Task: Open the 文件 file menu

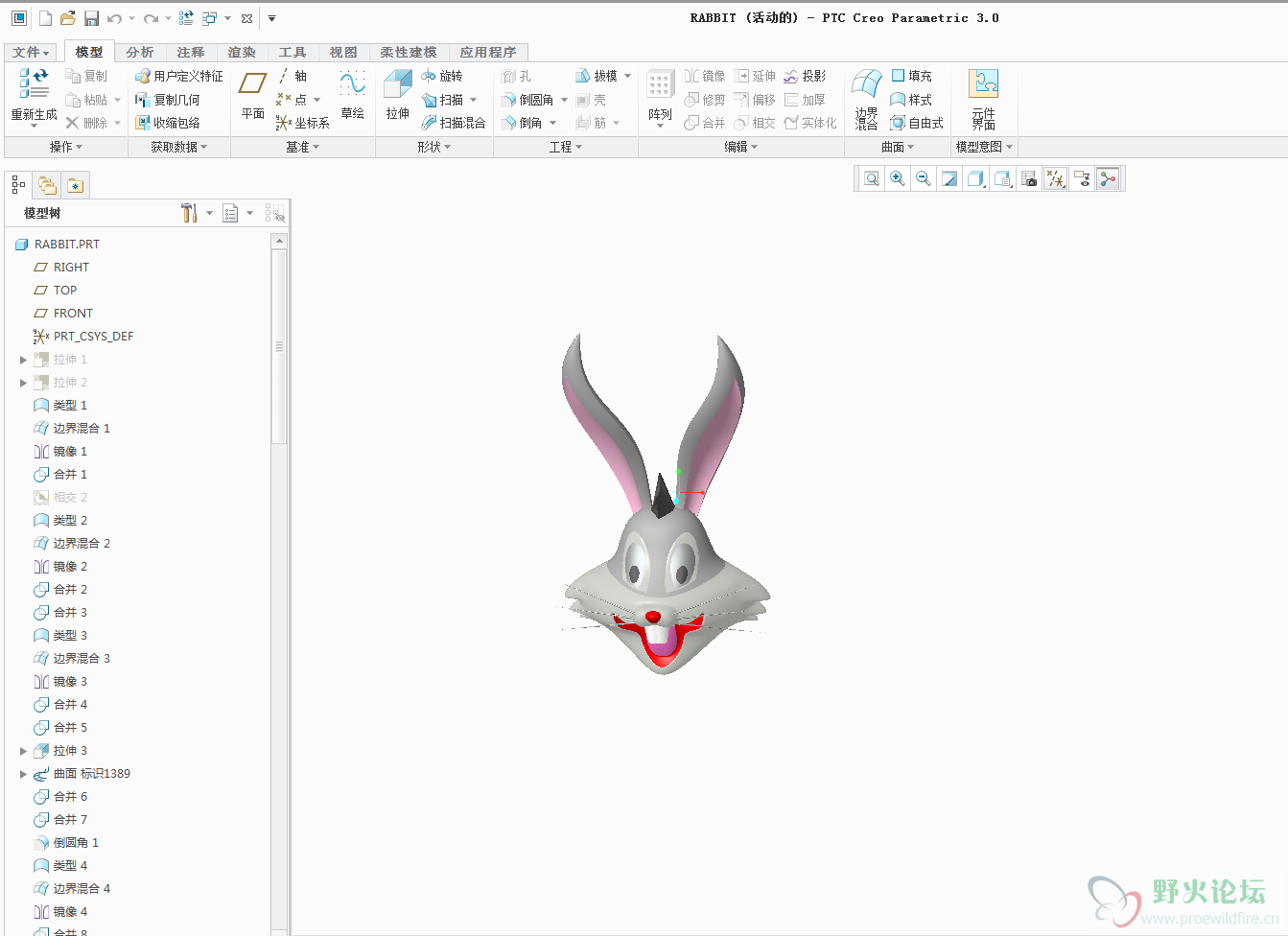Action: (x=31, y=53)
